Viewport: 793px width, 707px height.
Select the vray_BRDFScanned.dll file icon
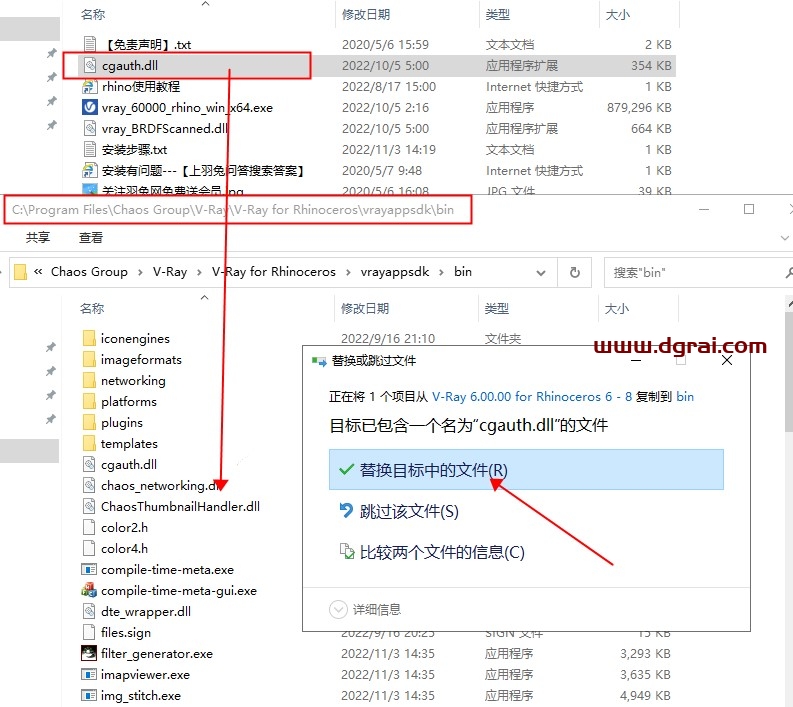(90, 129)
